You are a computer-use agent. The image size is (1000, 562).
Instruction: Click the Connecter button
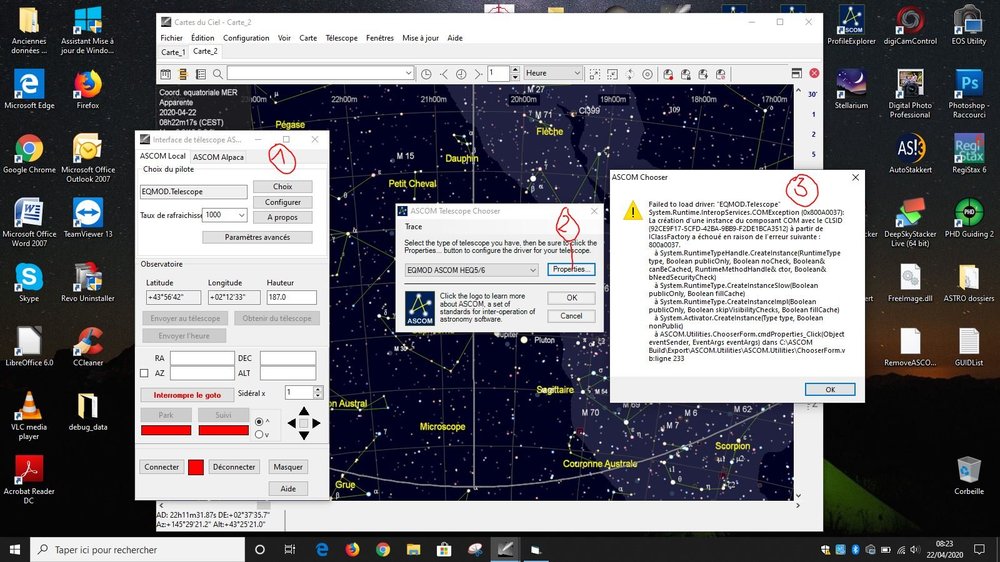pos(161,467)
